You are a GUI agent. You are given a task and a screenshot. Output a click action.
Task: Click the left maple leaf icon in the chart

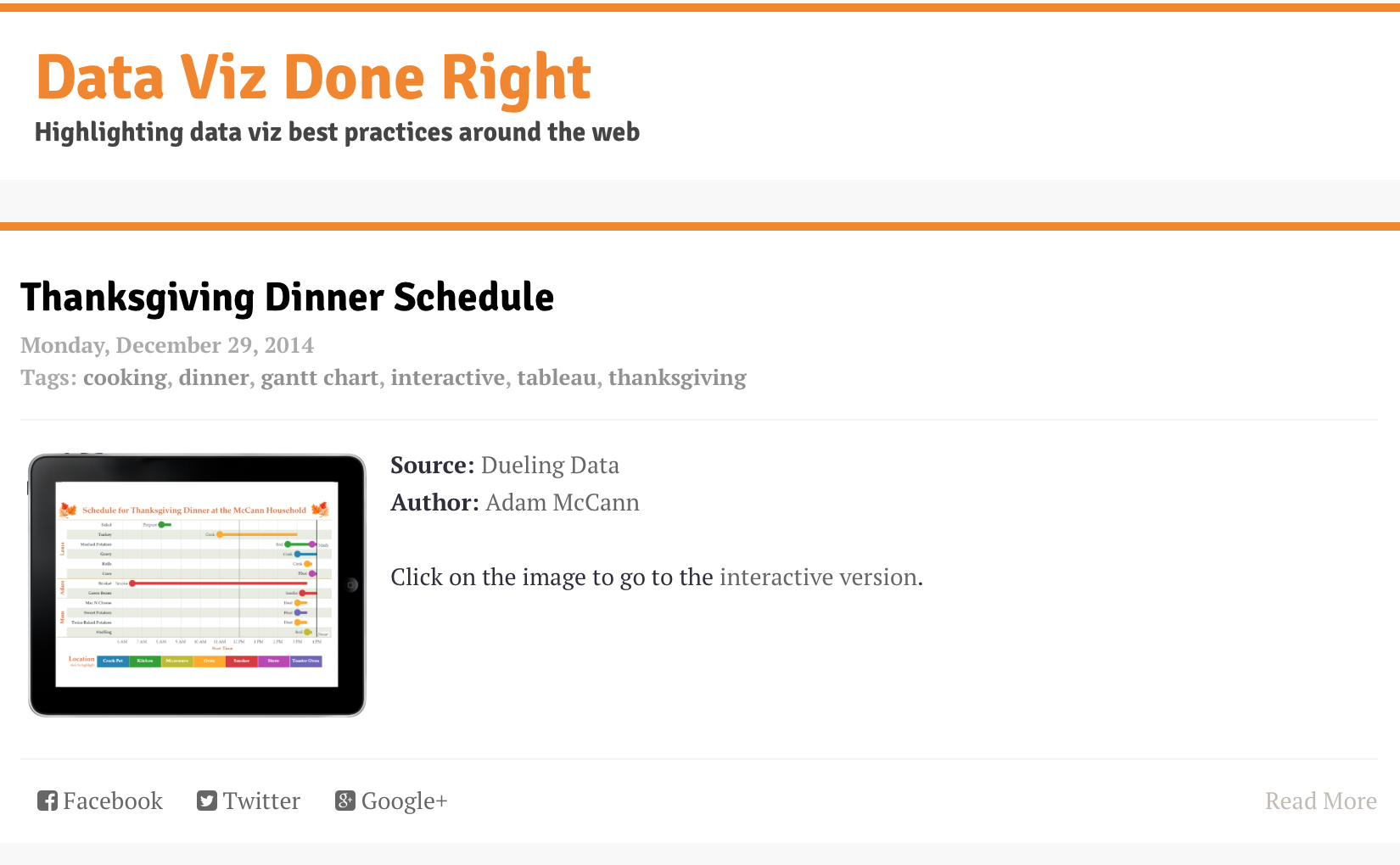68,510
